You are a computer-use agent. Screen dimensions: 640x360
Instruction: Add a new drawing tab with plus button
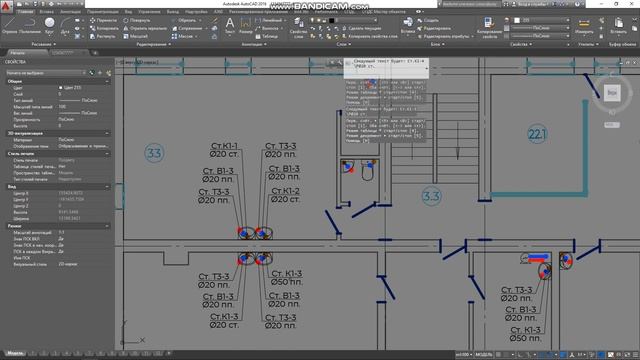[x=95, y=53]
